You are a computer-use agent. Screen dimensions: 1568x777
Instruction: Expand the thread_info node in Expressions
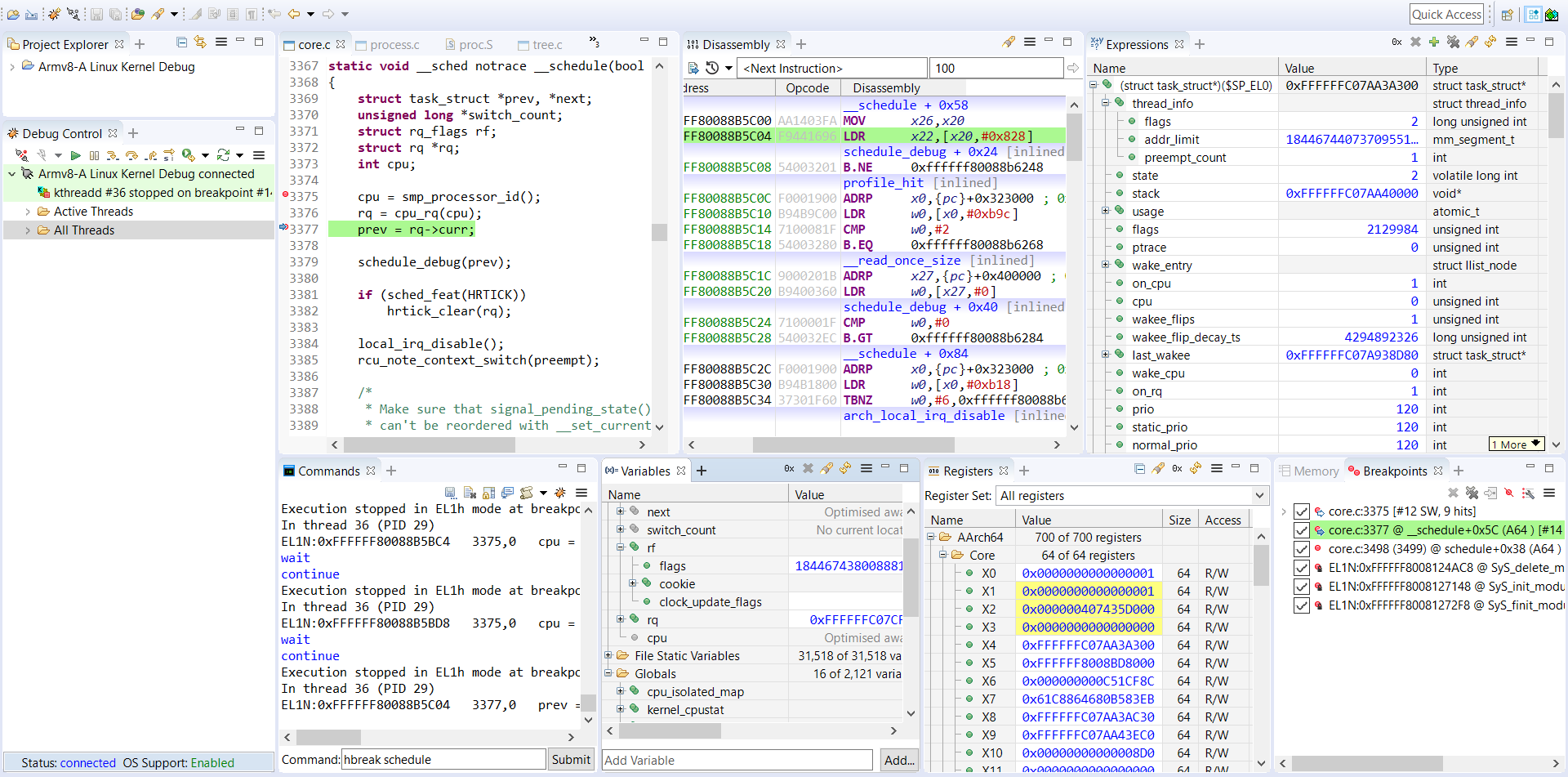(x=1106, y=103)
